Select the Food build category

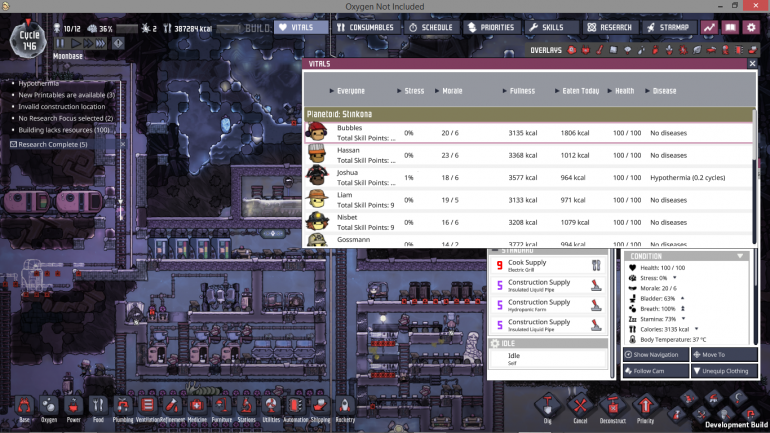click(x=98, y=406)
